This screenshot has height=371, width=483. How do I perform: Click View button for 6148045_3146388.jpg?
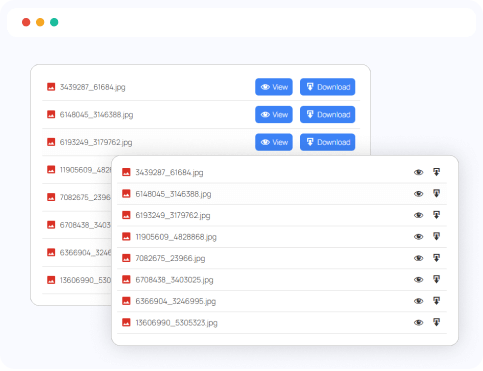[274, 115]
